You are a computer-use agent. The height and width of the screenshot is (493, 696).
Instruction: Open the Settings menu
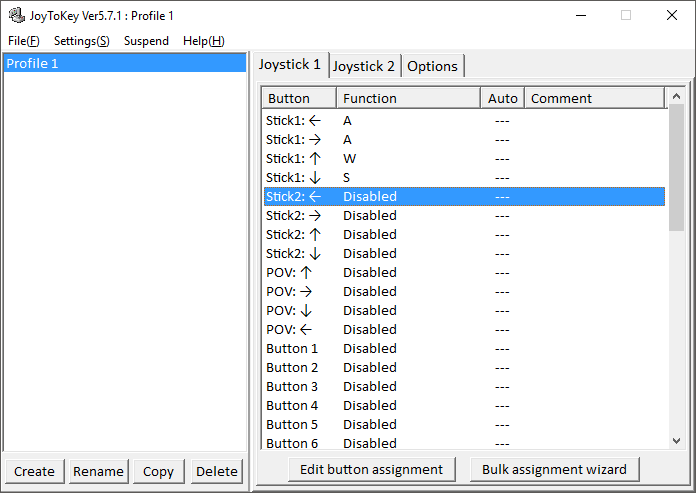pos(81,41)
